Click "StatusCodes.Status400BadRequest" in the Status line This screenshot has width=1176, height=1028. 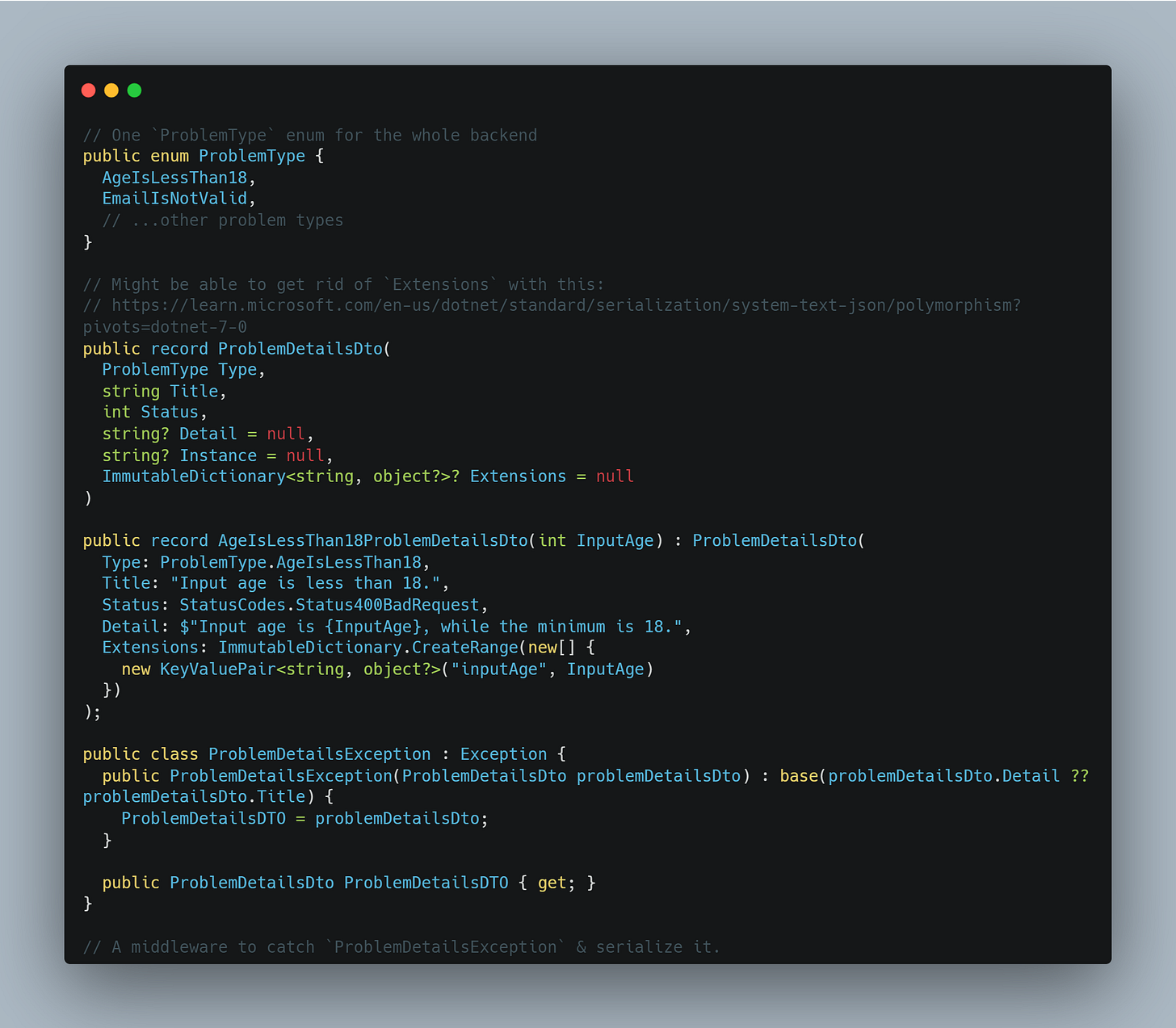click(x=330, y=605)
